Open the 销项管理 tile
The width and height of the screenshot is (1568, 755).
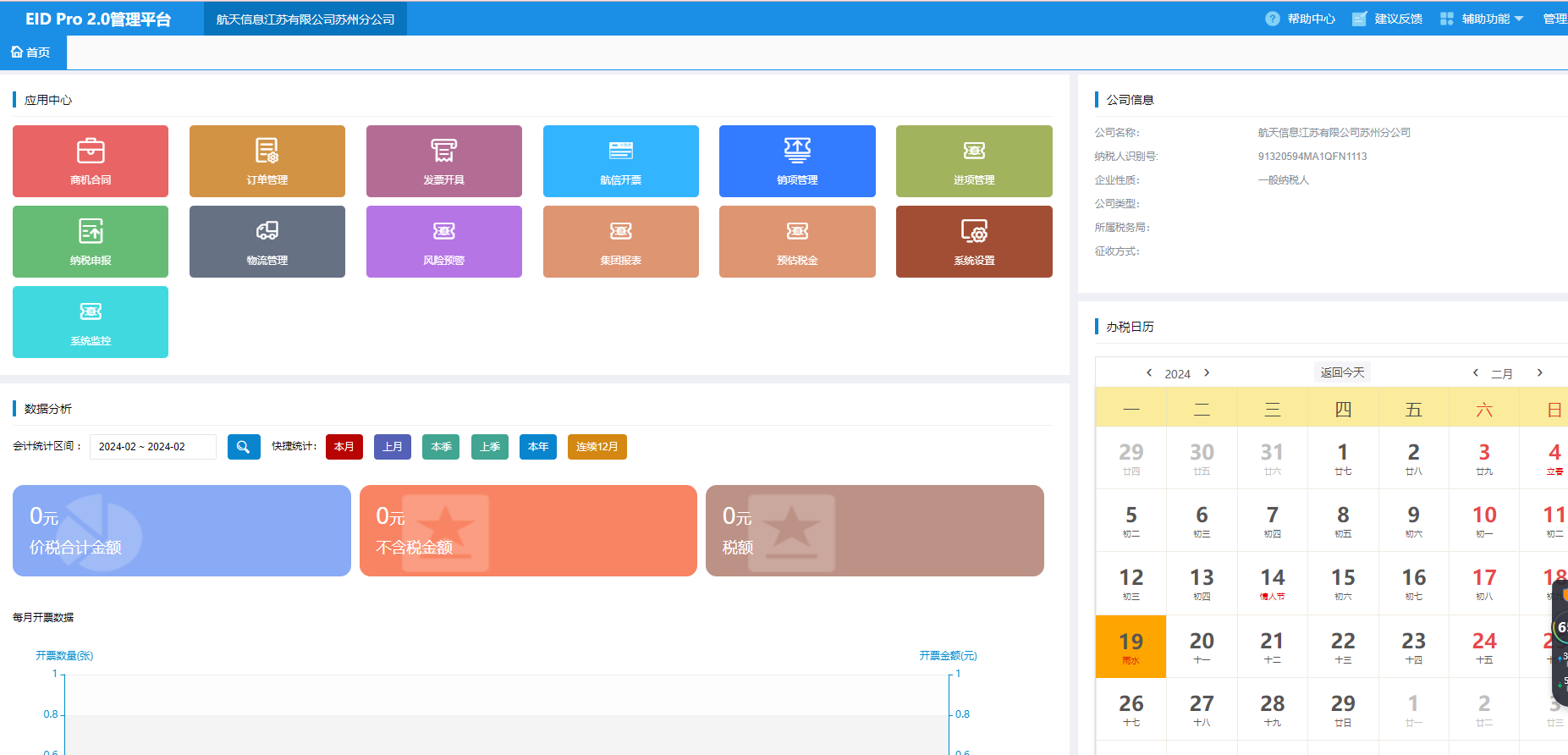point(797,161)
